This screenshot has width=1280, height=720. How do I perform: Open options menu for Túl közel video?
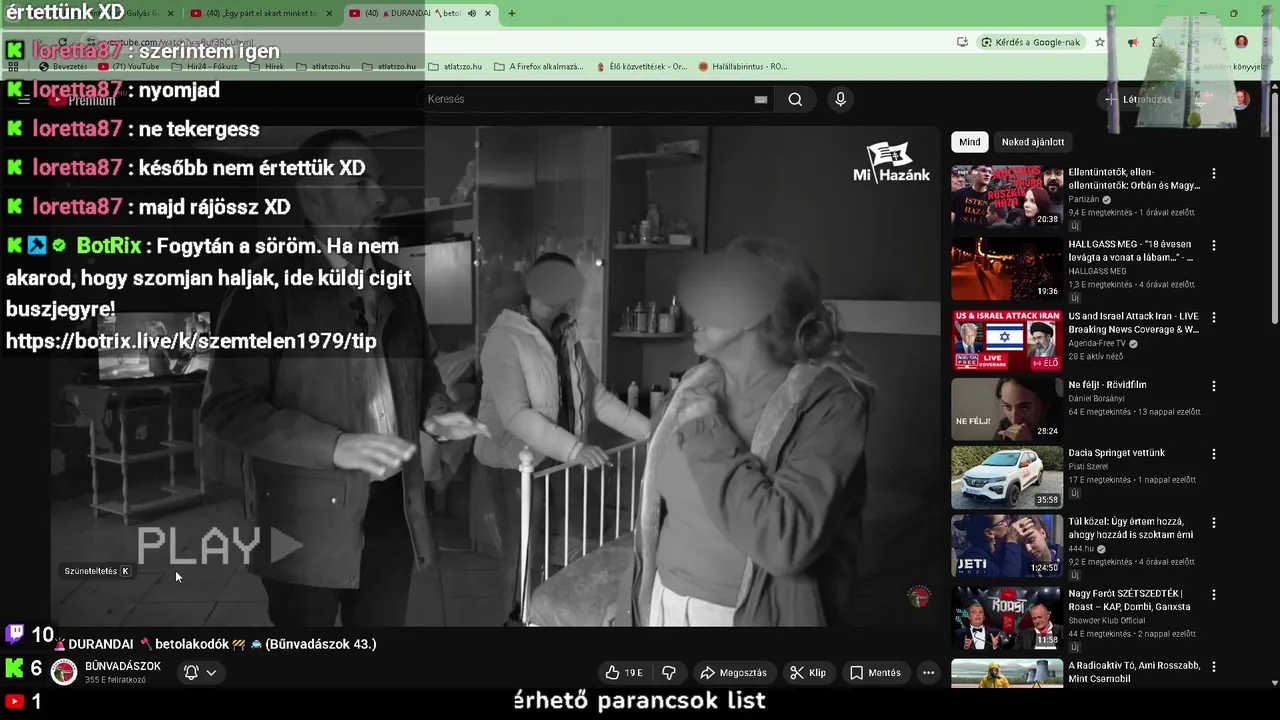click(1214, 523)
